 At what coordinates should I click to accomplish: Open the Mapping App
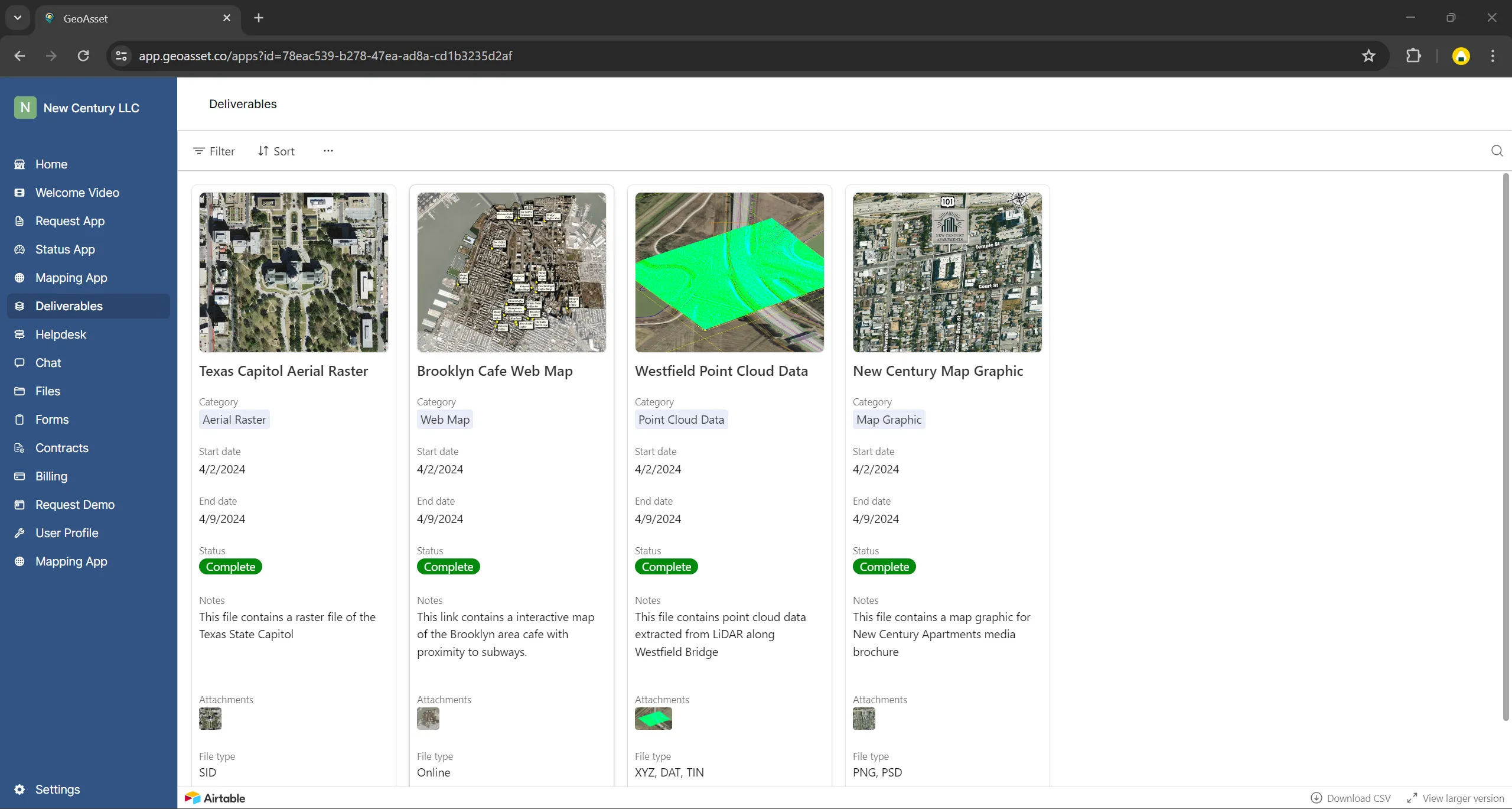[70, 277]
